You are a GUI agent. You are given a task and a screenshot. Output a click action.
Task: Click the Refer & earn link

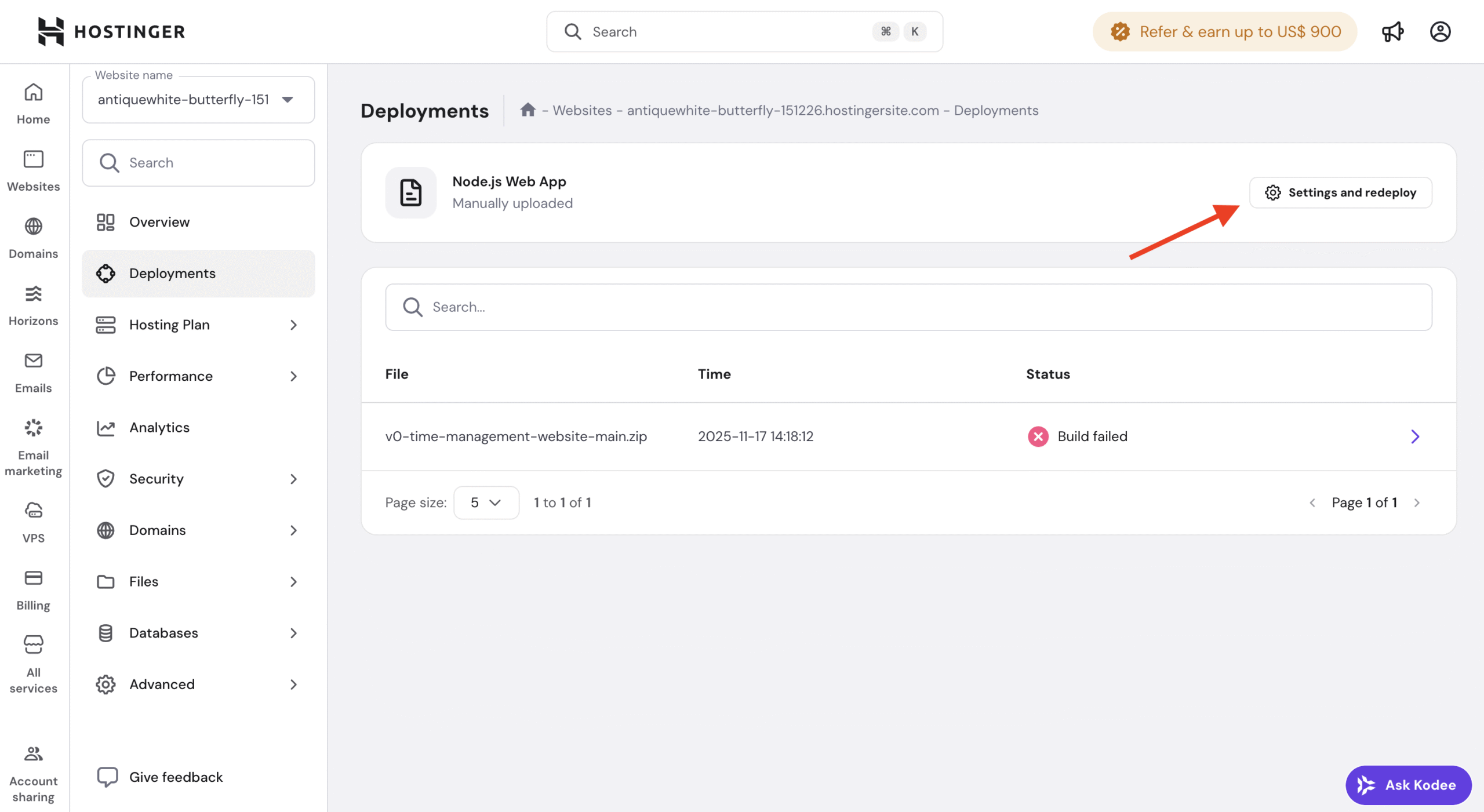[1224, 32]
